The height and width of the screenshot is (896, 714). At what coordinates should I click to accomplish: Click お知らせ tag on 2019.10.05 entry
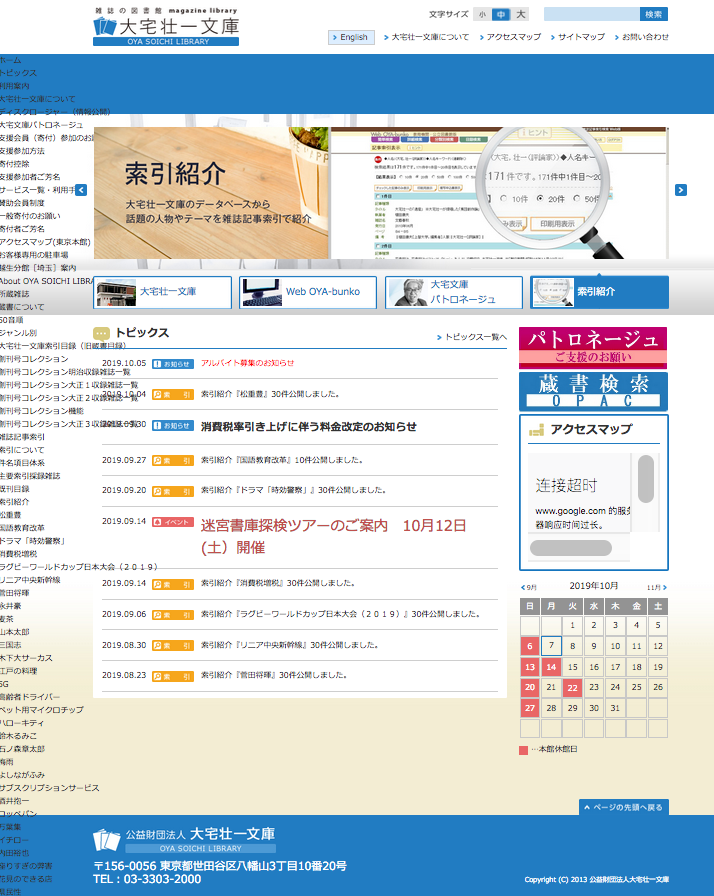[173, 364]
